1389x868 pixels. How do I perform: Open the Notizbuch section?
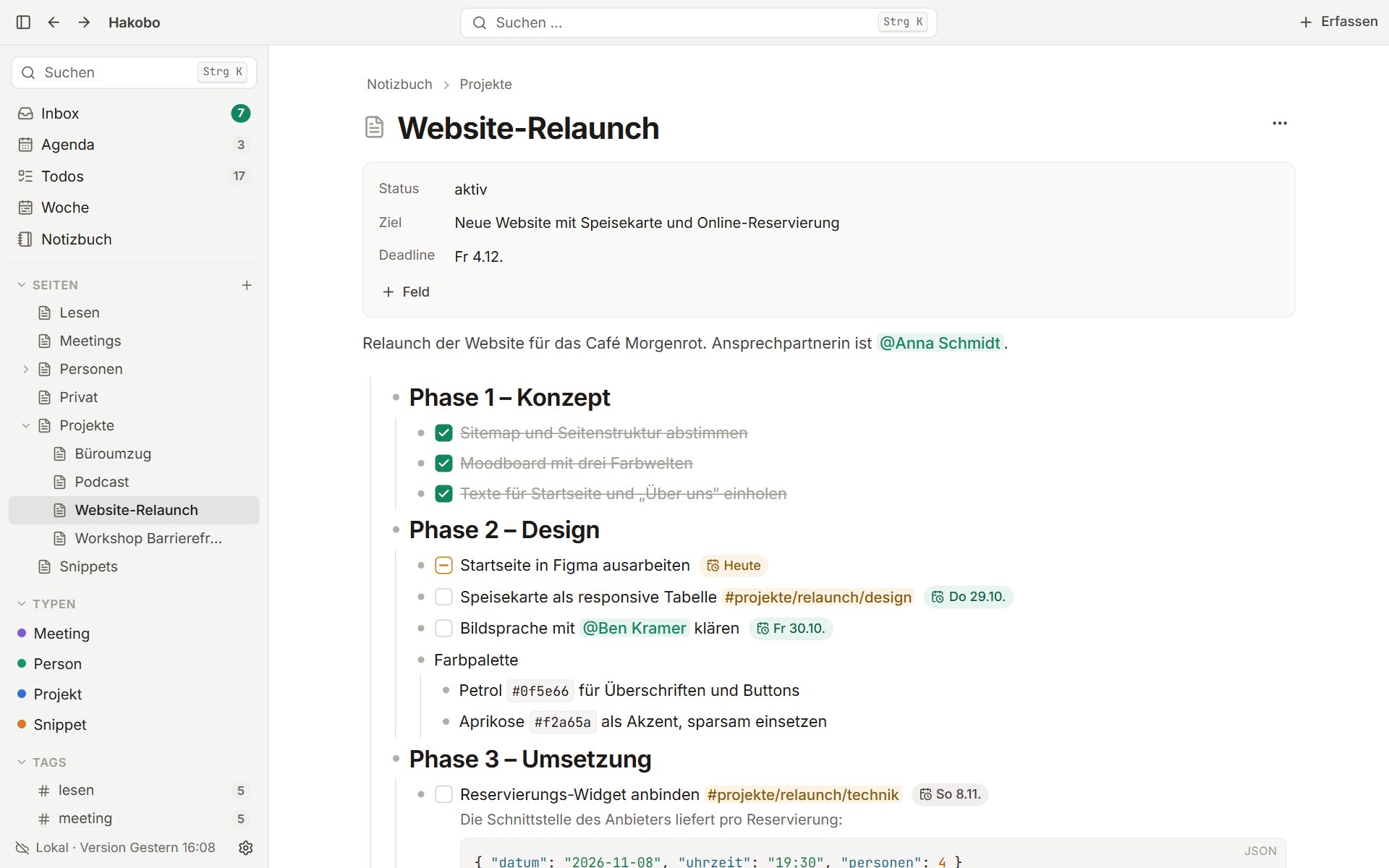(134, 239)
